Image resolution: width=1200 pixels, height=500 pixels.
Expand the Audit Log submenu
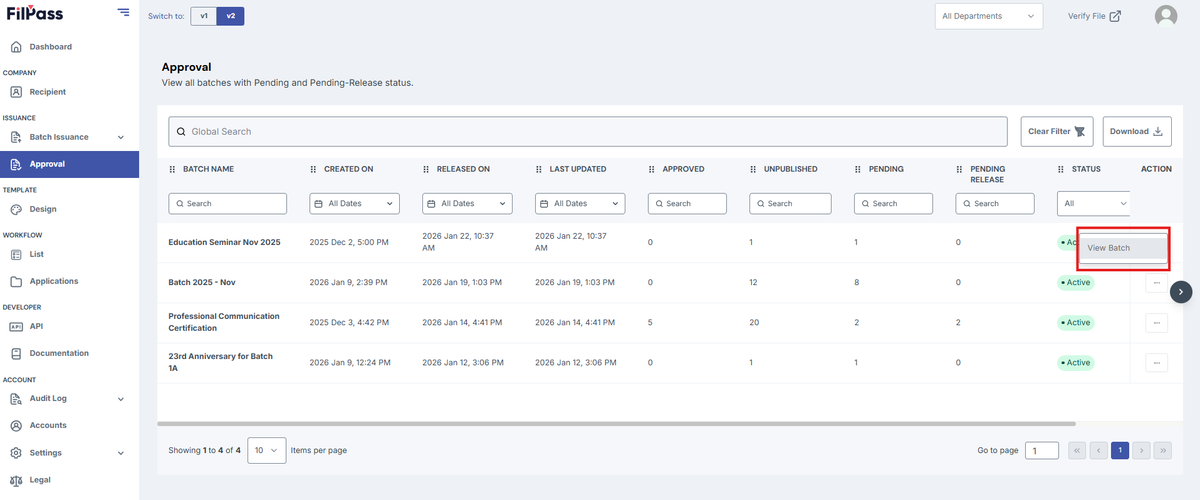pyautogui.click(x=121, y=398)
